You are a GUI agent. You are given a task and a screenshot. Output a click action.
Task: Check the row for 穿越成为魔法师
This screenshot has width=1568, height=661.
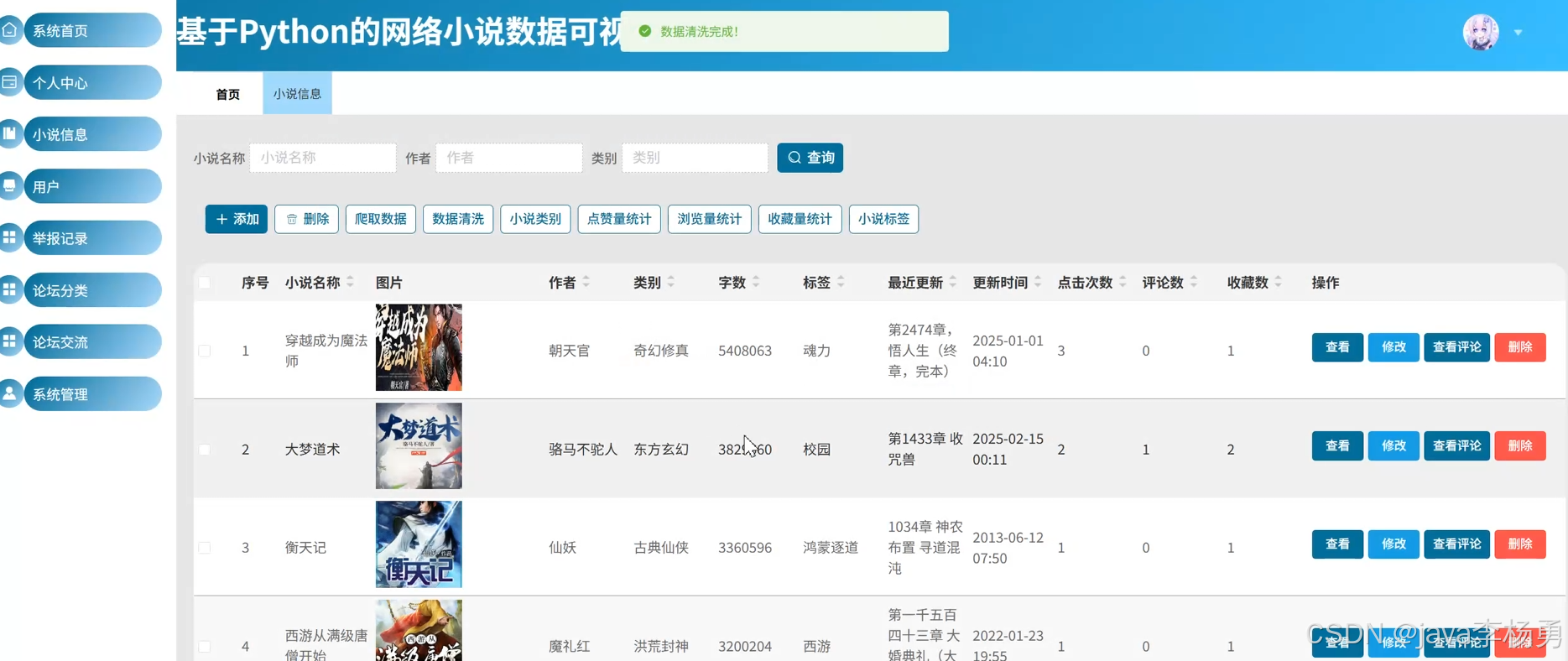205,351
